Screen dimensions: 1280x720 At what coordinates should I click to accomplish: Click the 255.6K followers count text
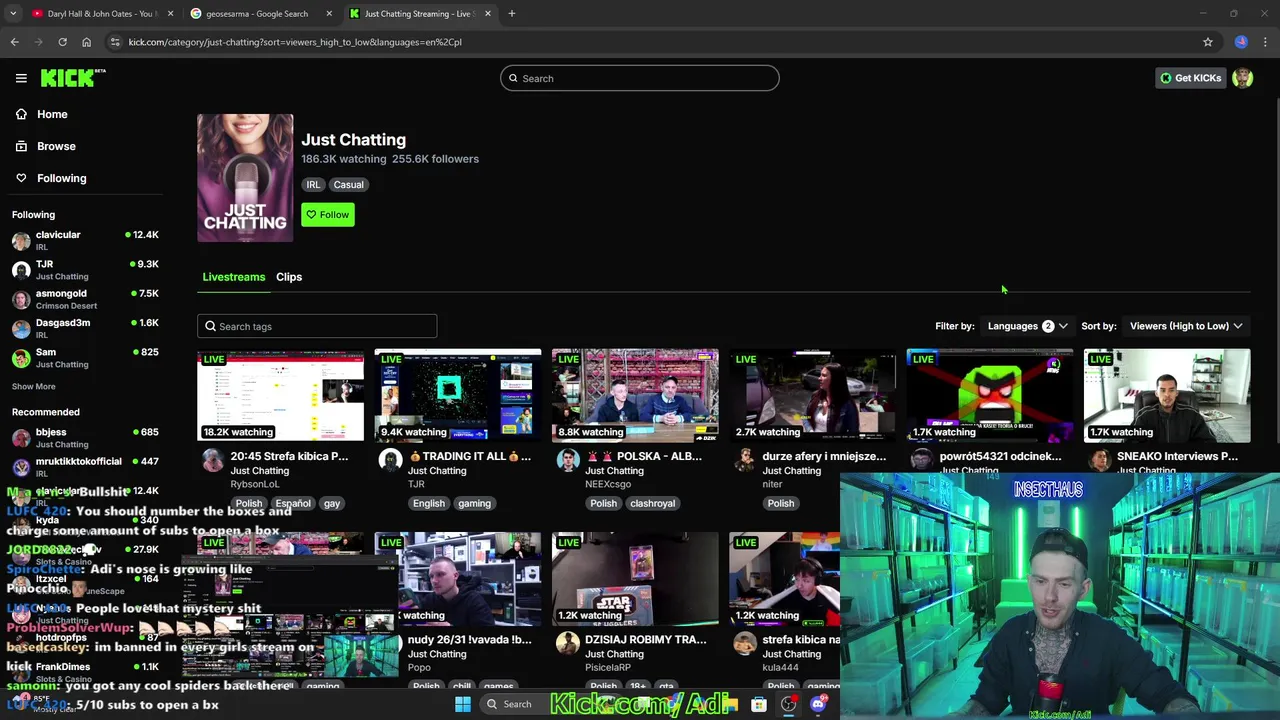coord(435,159)
